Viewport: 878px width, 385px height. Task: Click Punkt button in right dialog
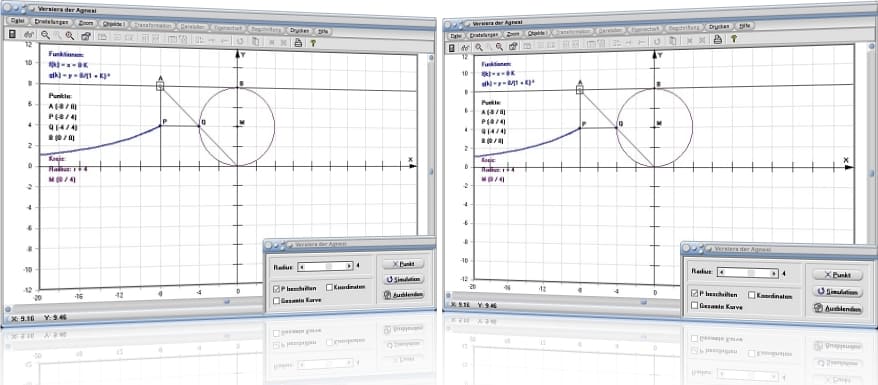[x=837, y=275]
